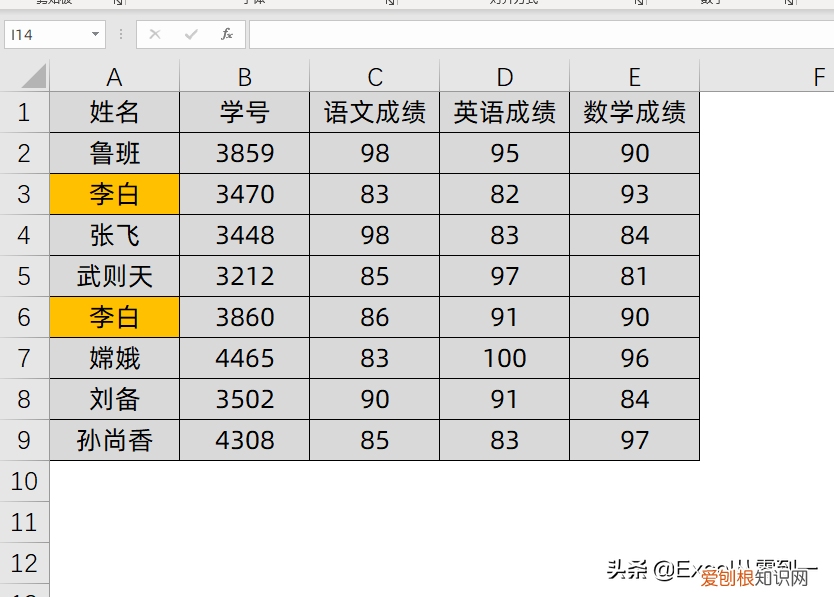Screen dimensions: 834x597
Task: Click the Cancel (×) icon in formula bar
Action: click(155, 33)
